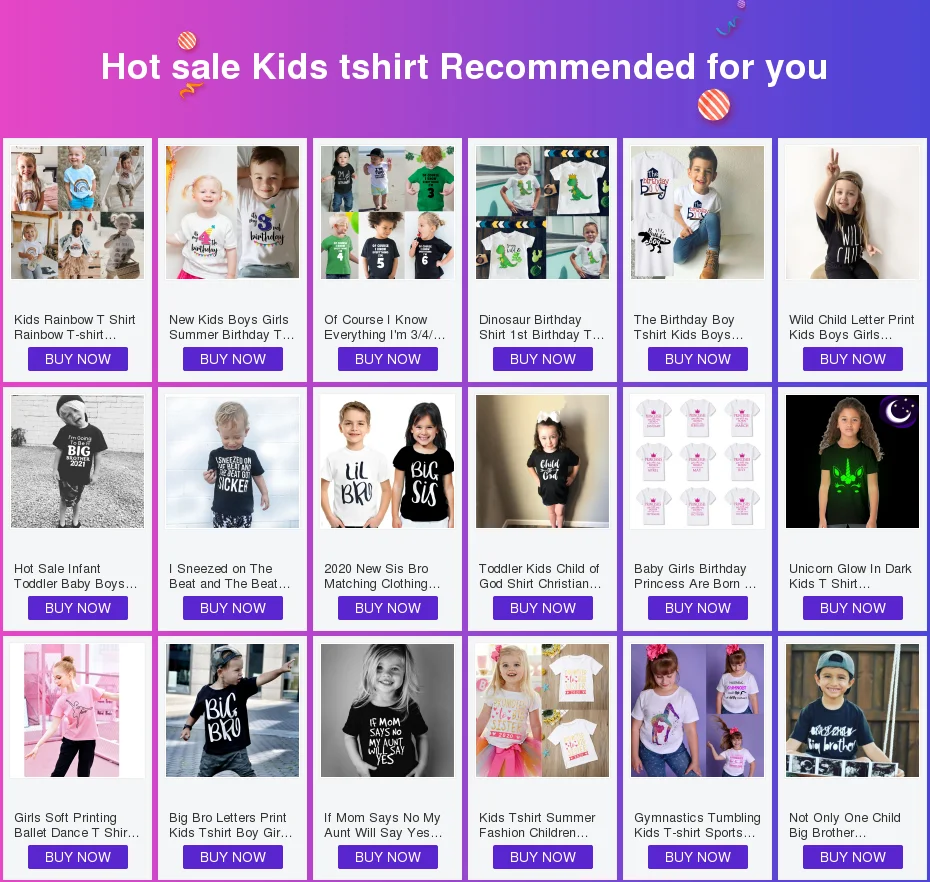Click BUY NOW under 2020 New Sis Bro Matching
The width and height of the screenshot is (930, 882).
coord(388,608)
